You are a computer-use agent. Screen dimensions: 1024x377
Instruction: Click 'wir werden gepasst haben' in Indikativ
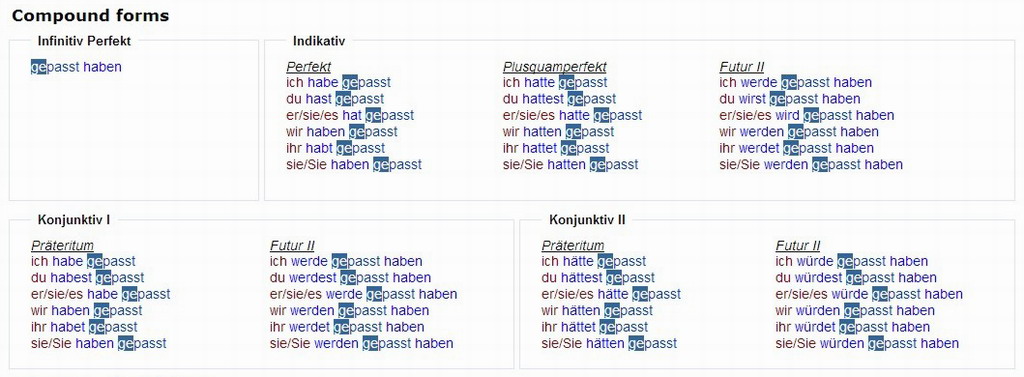coord(797,132)
